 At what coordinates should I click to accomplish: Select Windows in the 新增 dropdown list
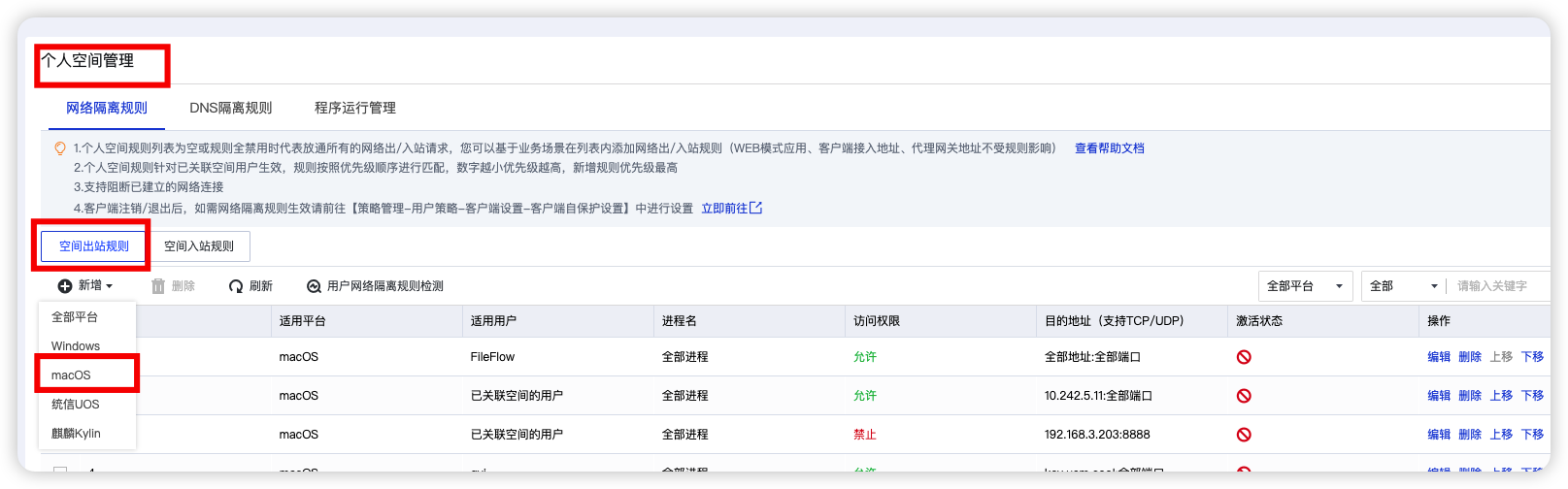point(76,346)
